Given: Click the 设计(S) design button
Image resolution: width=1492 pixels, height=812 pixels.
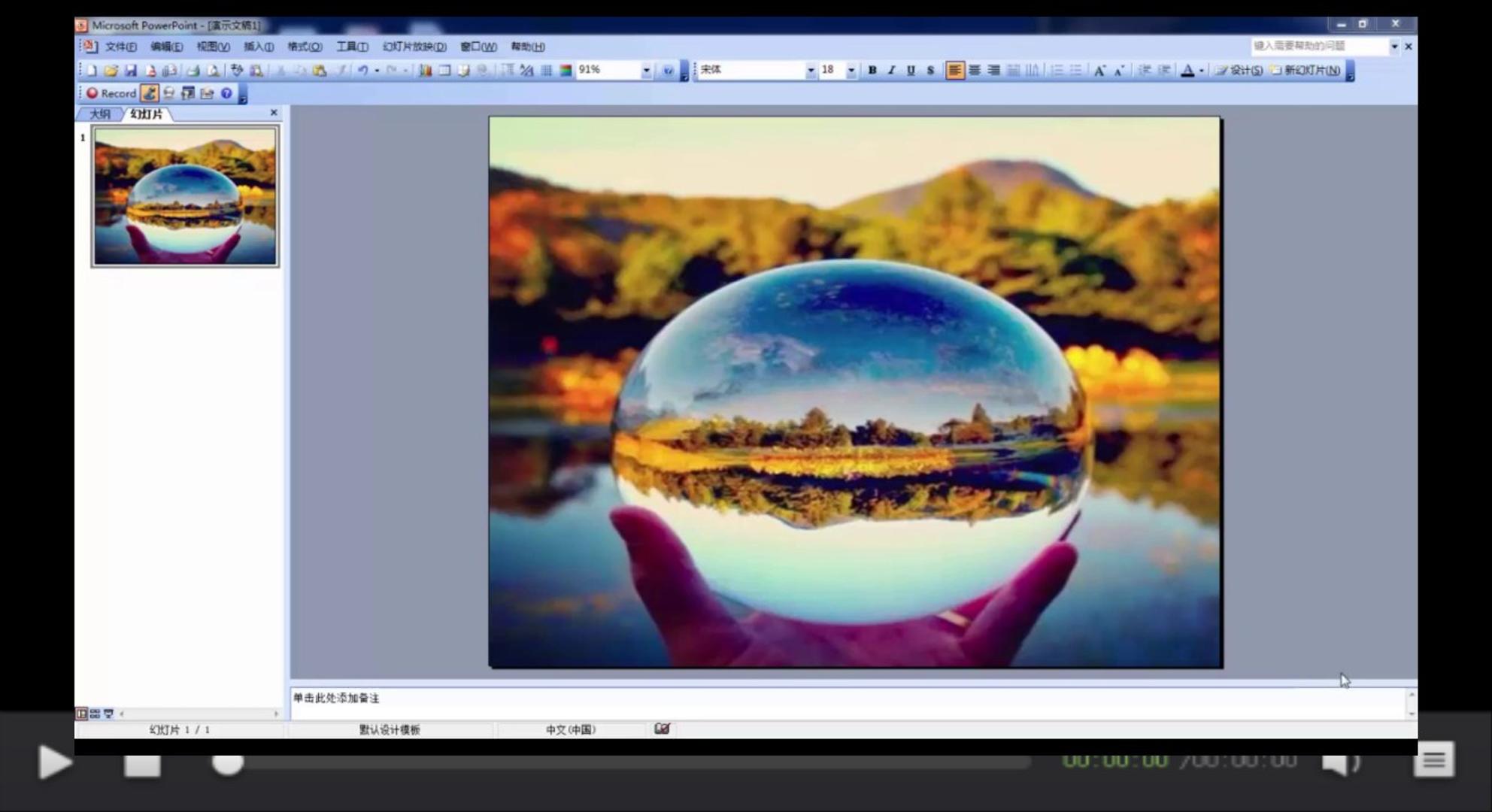Looking at the screenshot, I should point(1239,70).
